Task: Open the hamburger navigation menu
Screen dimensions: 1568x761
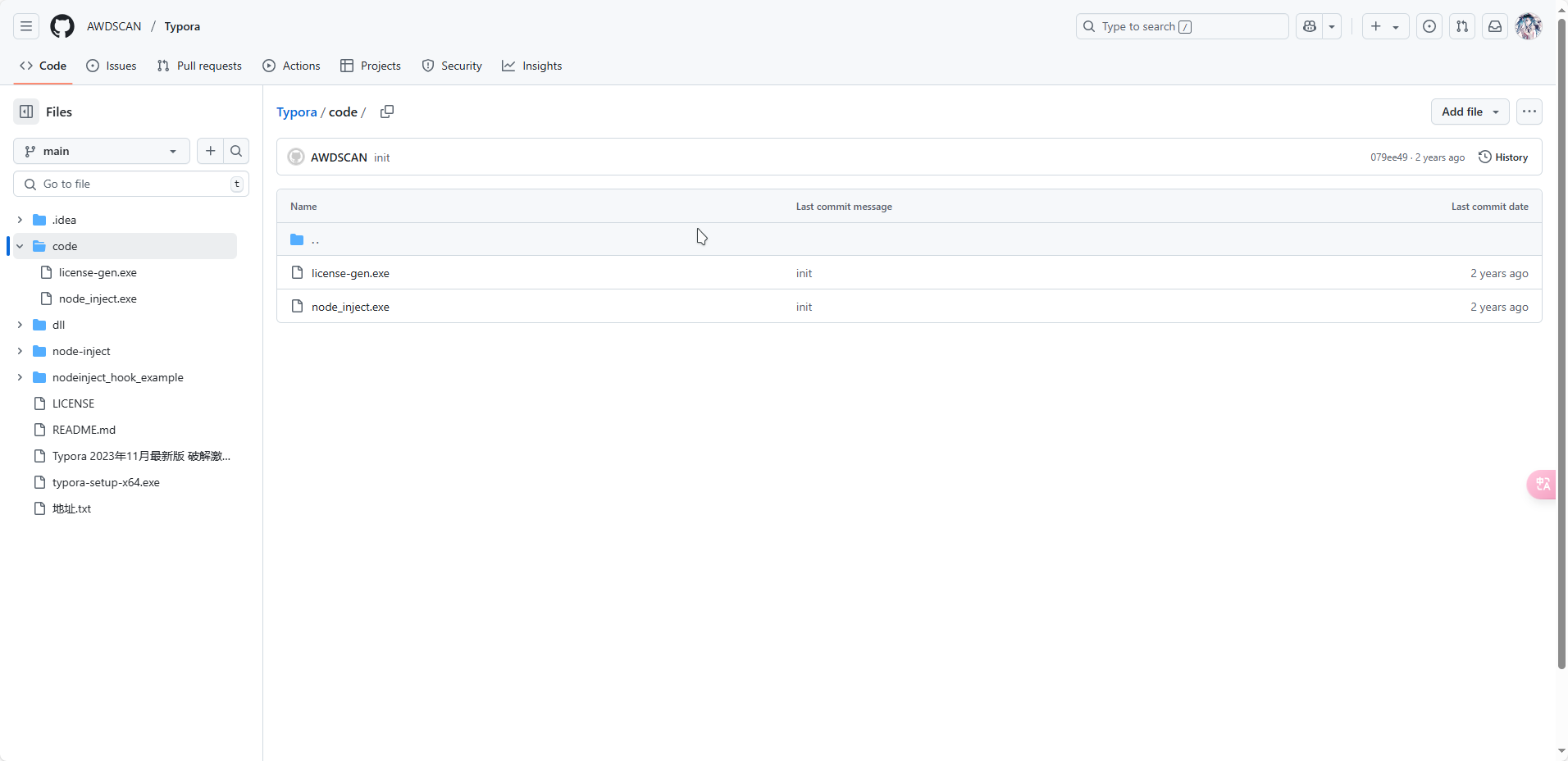Action: [26, 26]
